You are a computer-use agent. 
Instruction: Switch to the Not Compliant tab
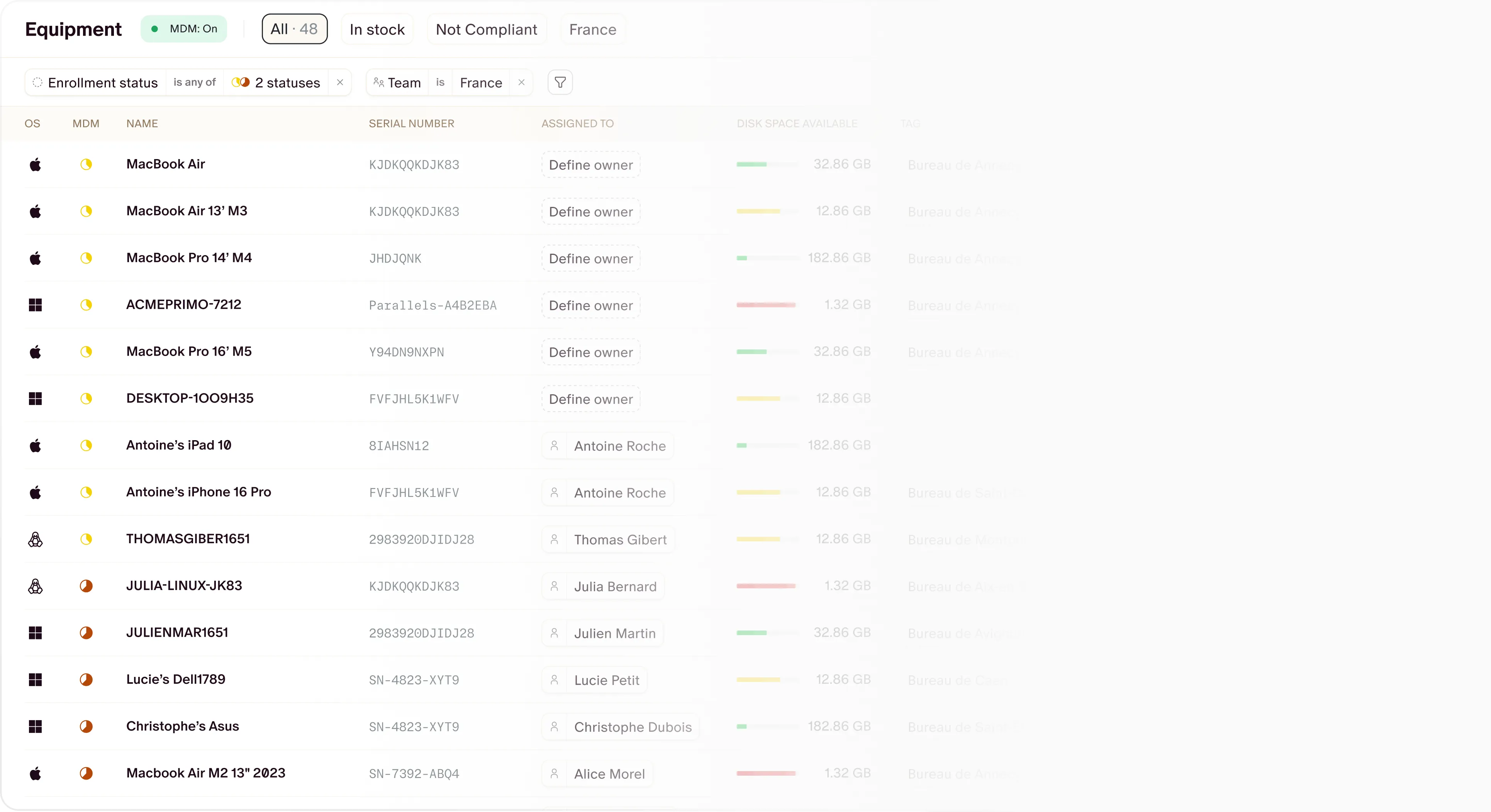(486, 29)
